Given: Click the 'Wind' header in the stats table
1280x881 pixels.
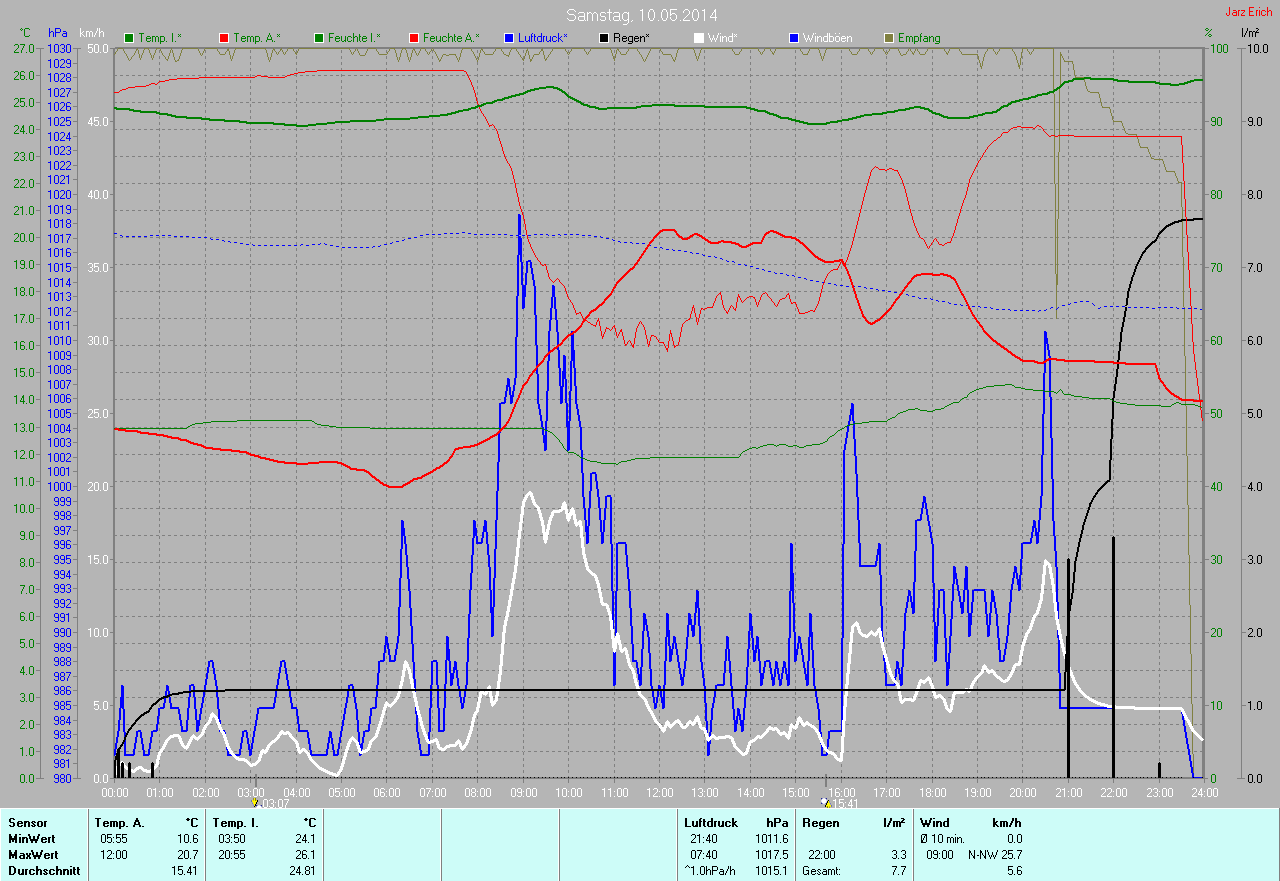Looking at the screenshot, I should click(933, 823).
